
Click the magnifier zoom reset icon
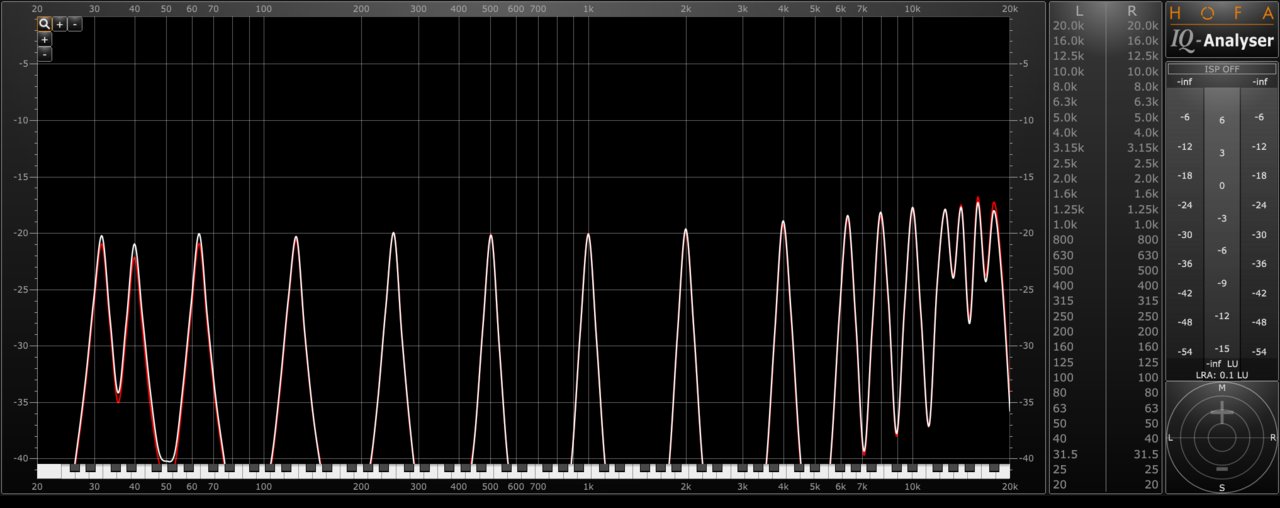[45, 24]
